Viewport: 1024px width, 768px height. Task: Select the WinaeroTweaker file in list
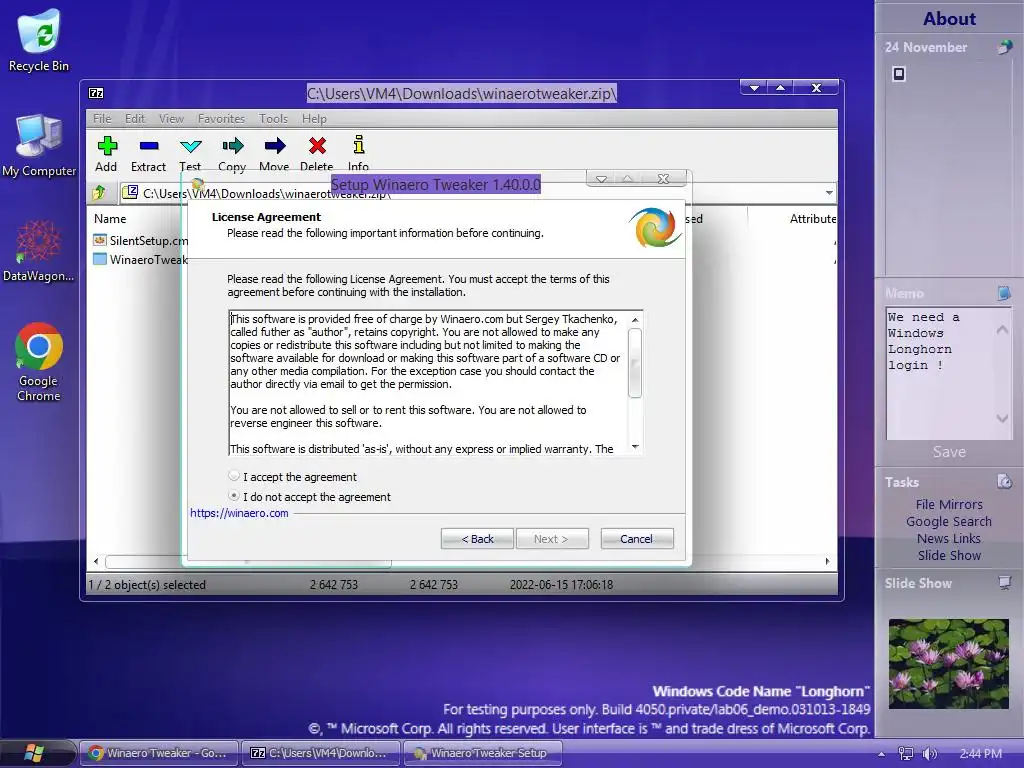click(x=140, y=260)
